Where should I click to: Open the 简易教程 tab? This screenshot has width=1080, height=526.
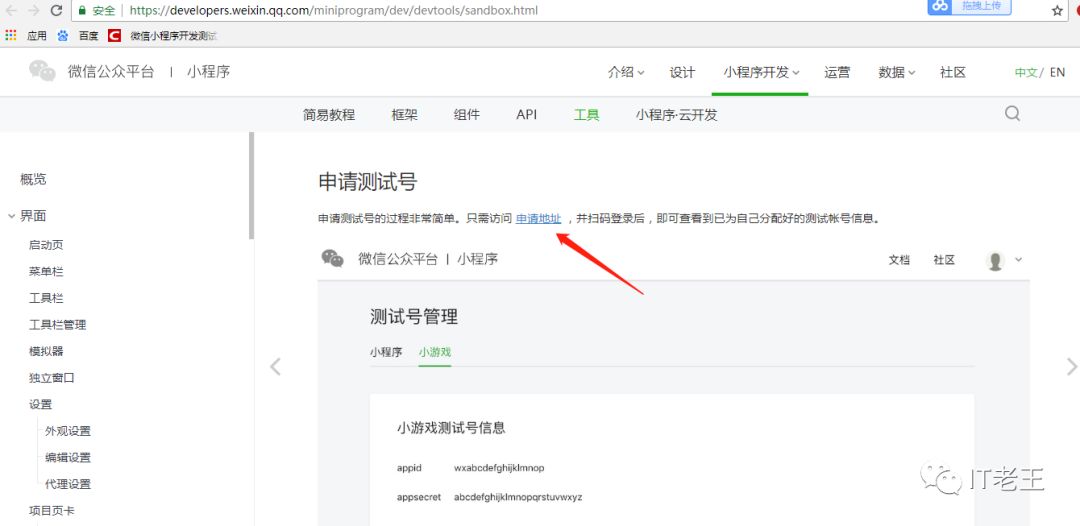[329, 115]
